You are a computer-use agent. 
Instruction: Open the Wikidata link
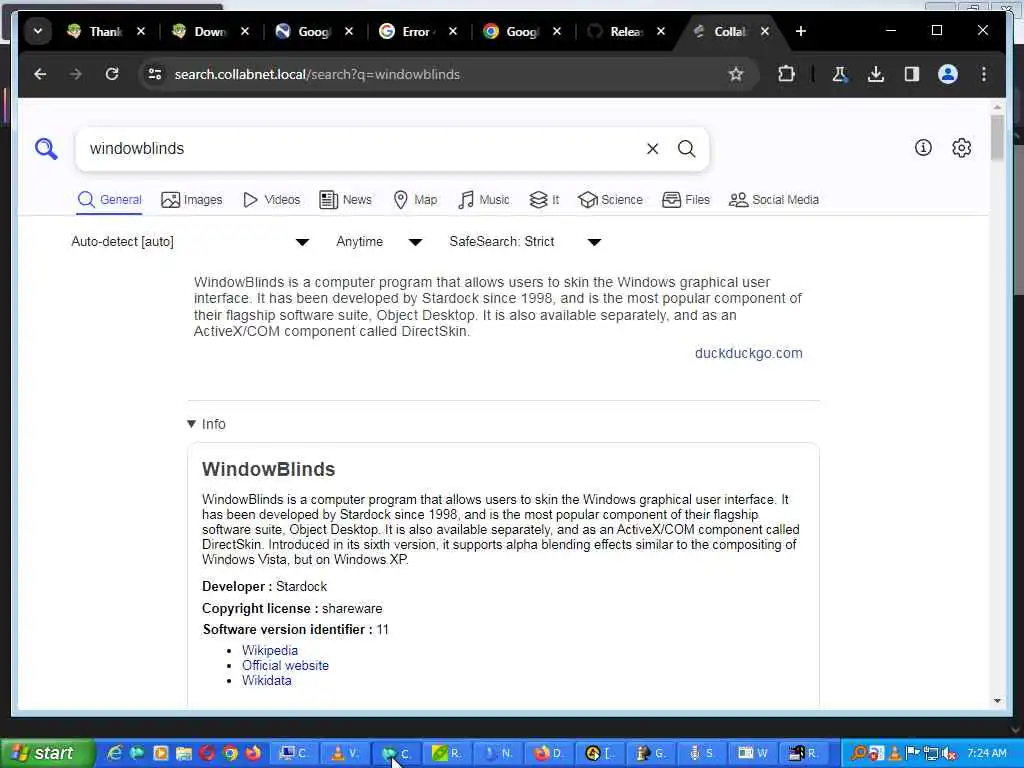point(266,680)
